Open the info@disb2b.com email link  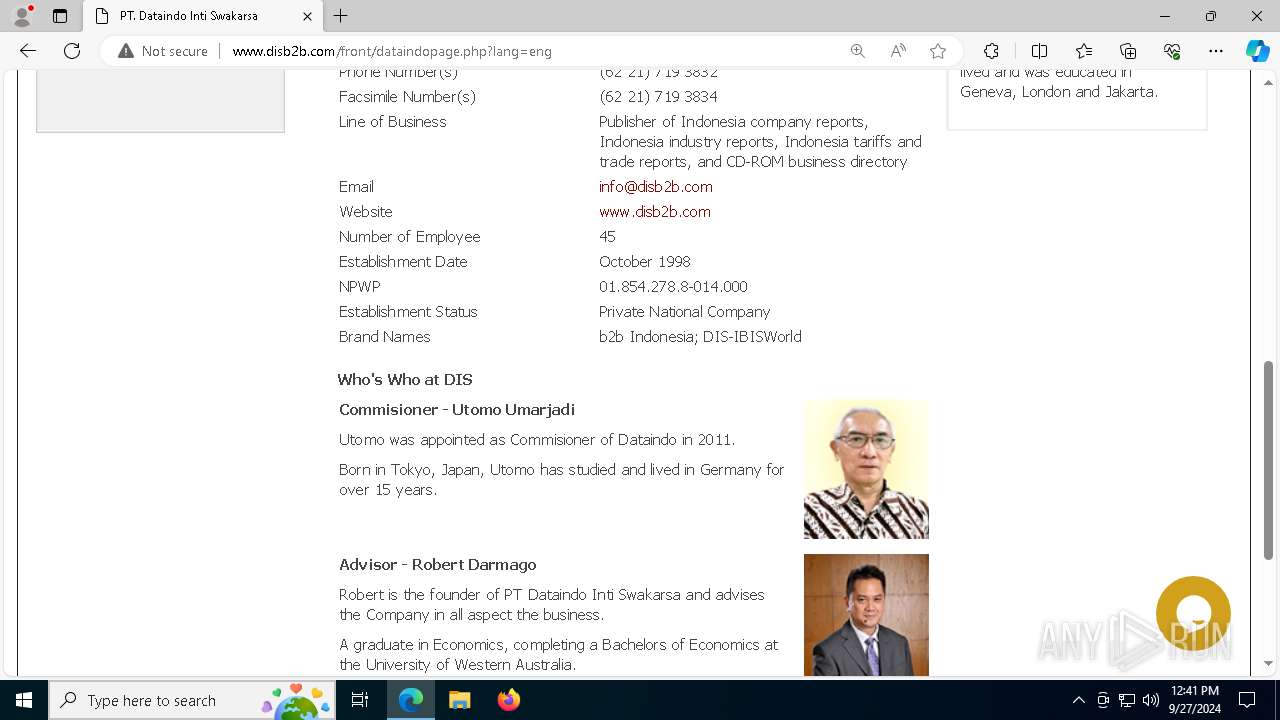click(x=656, y=187)
